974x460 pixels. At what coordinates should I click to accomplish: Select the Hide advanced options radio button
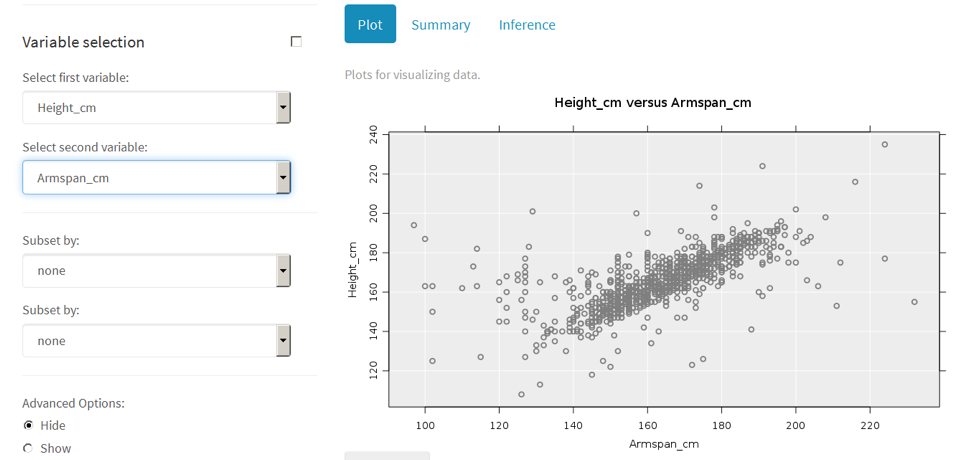point(28,425)
